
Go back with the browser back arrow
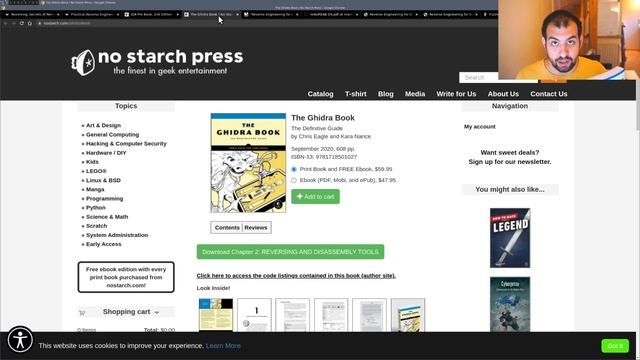click(6, 23)
